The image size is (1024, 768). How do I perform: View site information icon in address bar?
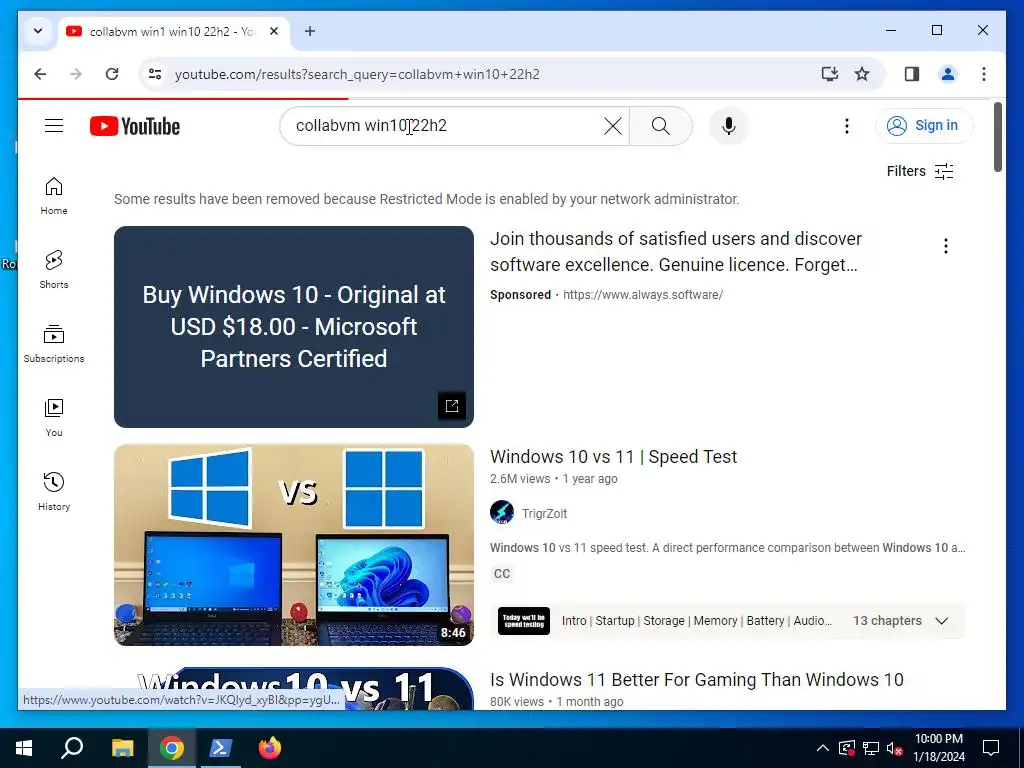click(155, 74)
